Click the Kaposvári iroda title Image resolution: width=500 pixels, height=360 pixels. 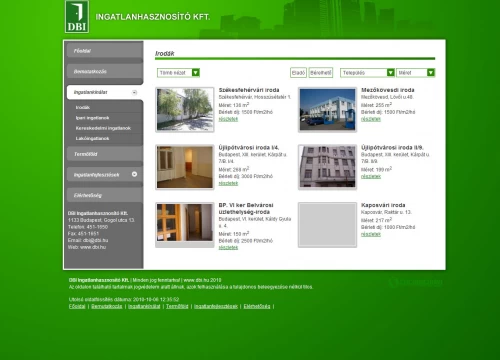(383, 205)
